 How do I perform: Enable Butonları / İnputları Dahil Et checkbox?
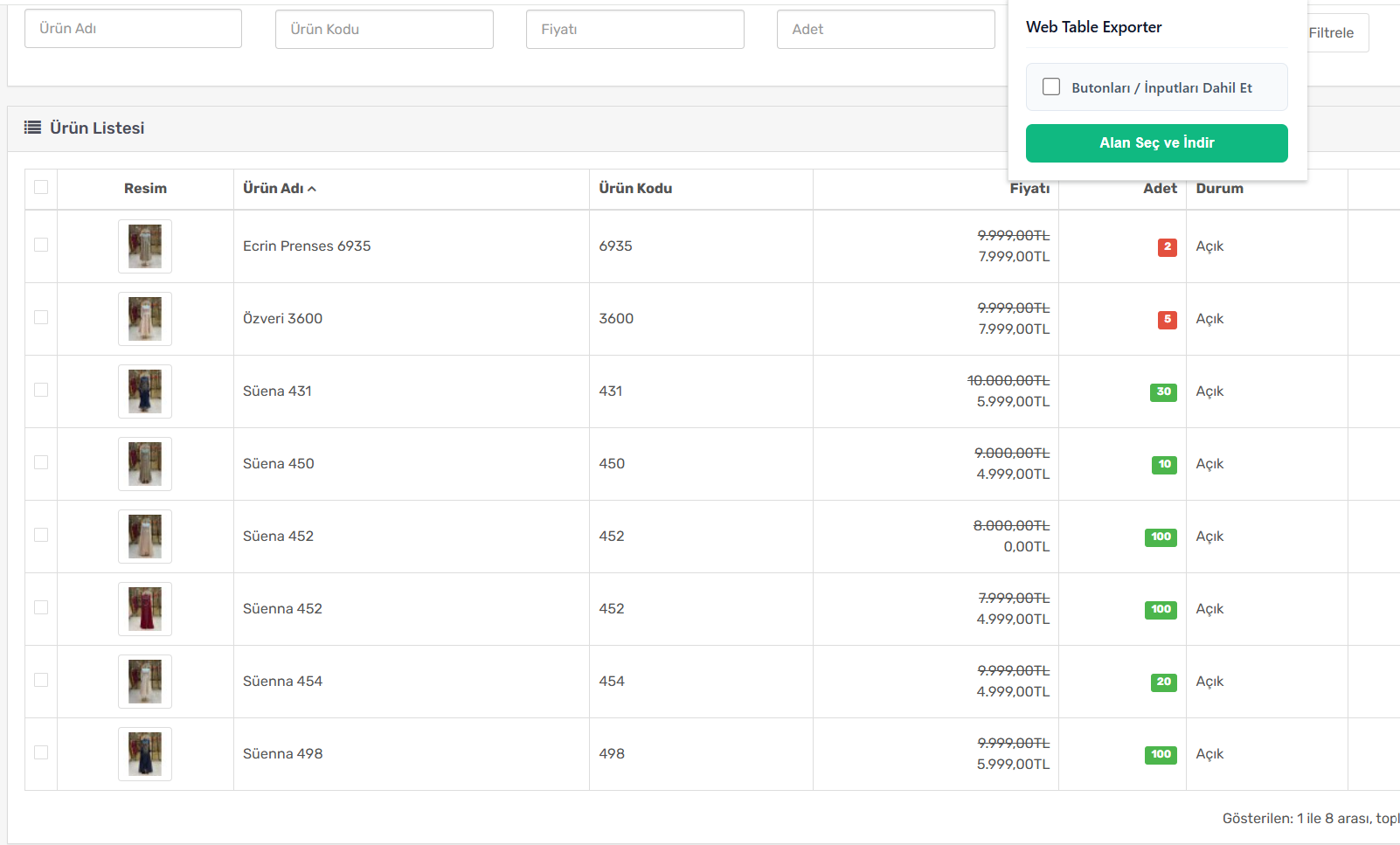1051,87
